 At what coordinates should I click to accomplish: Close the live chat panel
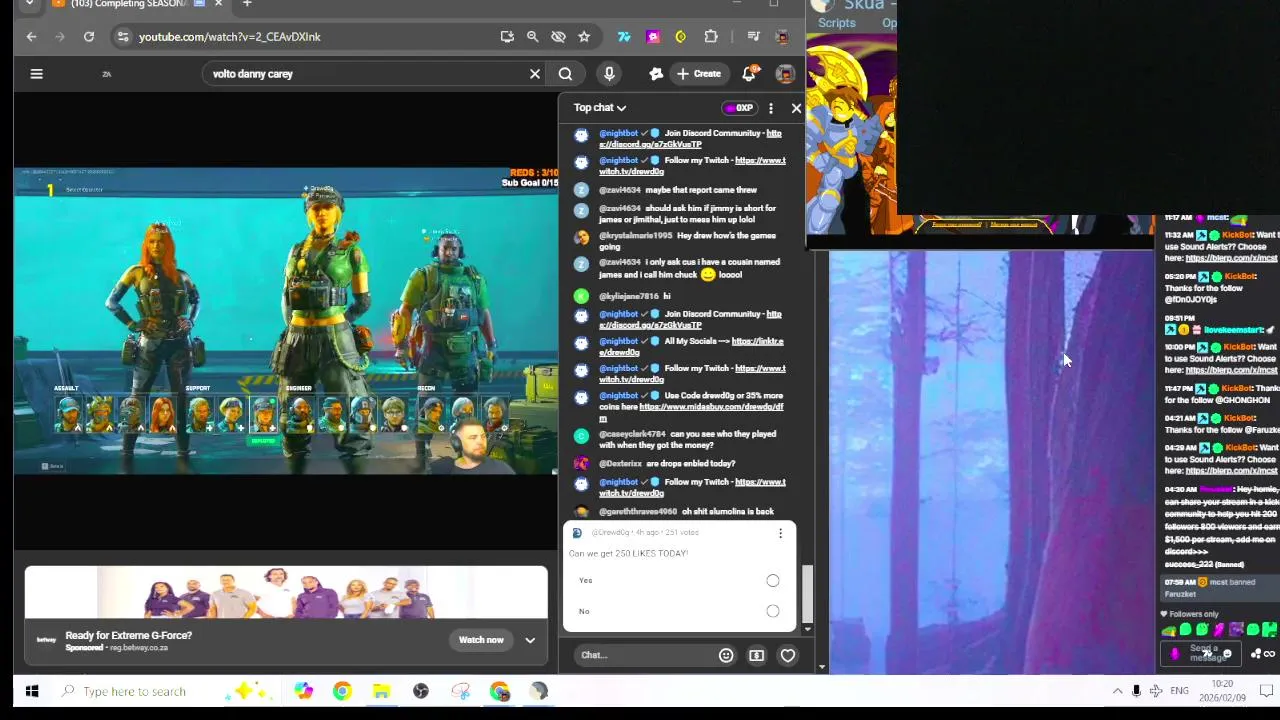coord(796,108)
